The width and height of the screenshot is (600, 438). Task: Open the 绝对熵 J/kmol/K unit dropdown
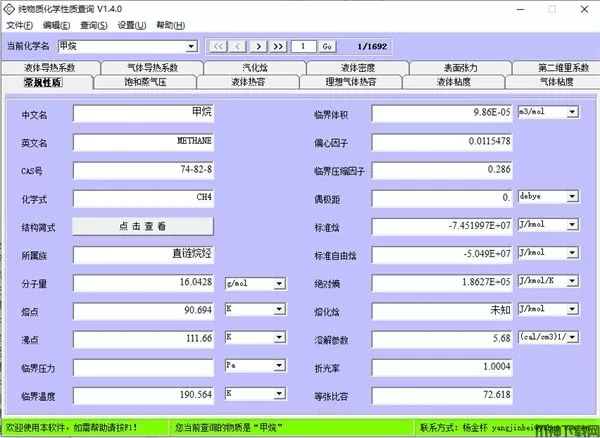[572, 281]
